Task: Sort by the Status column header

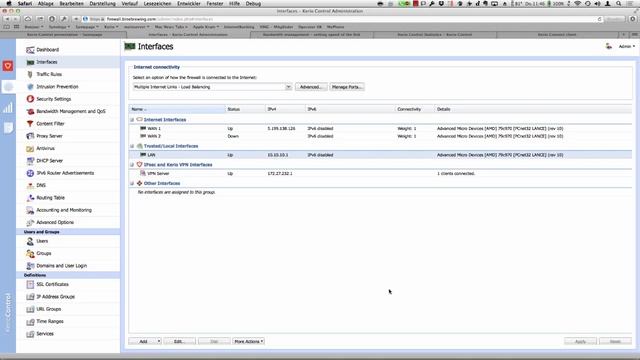Action: [245, 109]
